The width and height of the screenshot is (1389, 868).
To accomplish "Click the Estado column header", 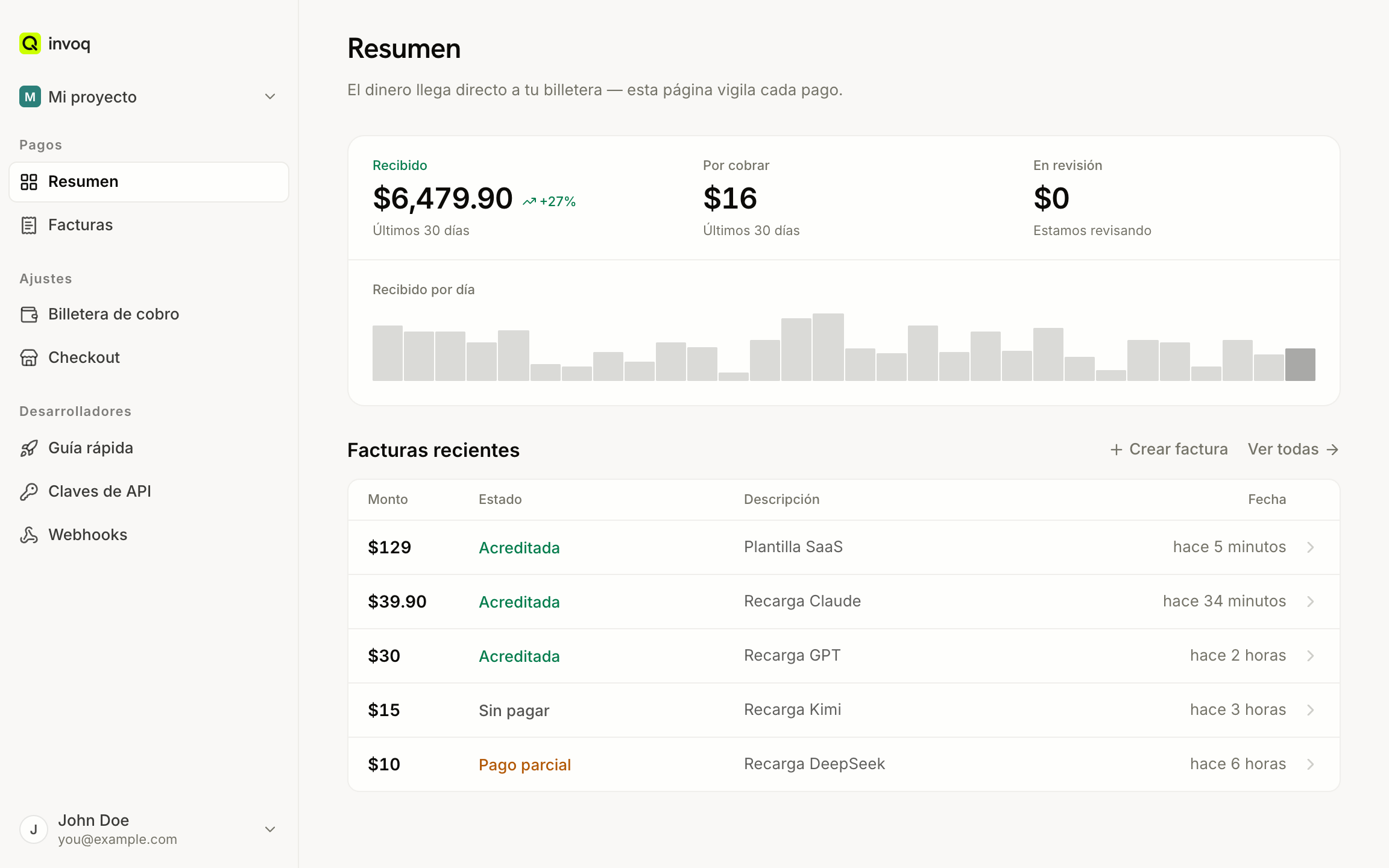I will point(500,499).
